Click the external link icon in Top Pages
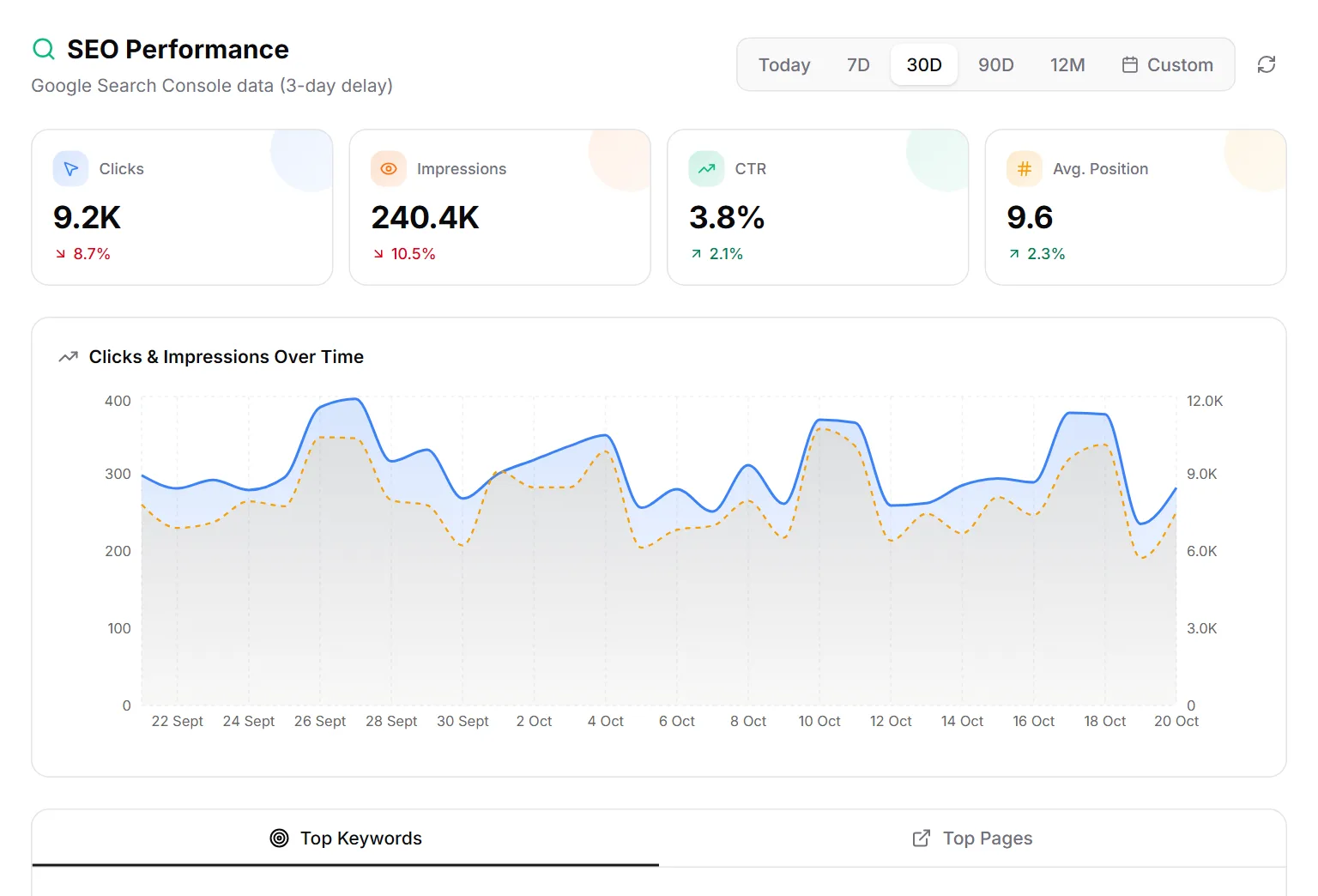 coord(921,838)
